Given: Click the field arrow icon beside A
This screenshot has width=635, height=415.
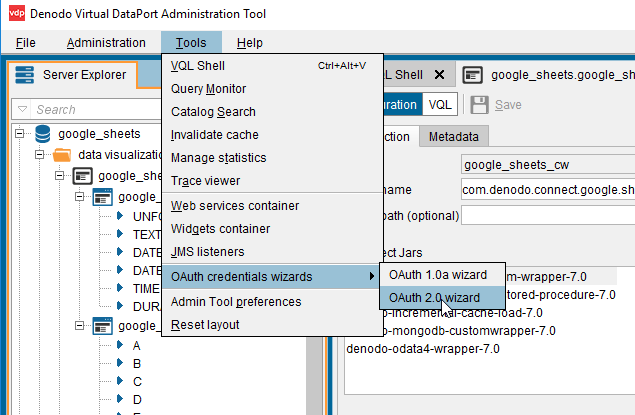Looking at the screenshot, I should [120, 345].
